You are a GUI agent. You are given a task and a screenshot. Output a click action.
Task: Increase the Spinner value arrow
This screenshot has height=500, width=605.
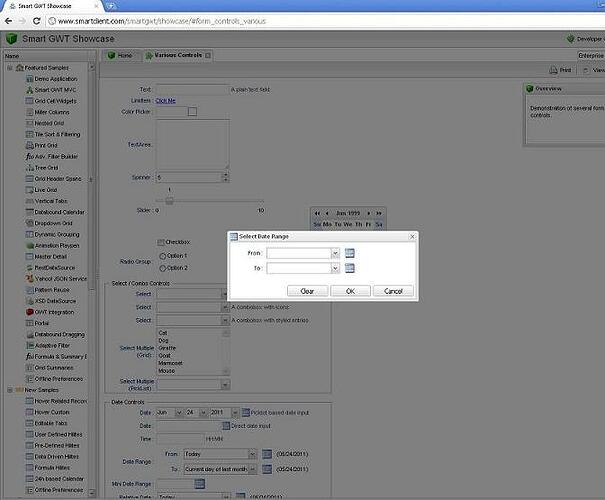(226, 175)
